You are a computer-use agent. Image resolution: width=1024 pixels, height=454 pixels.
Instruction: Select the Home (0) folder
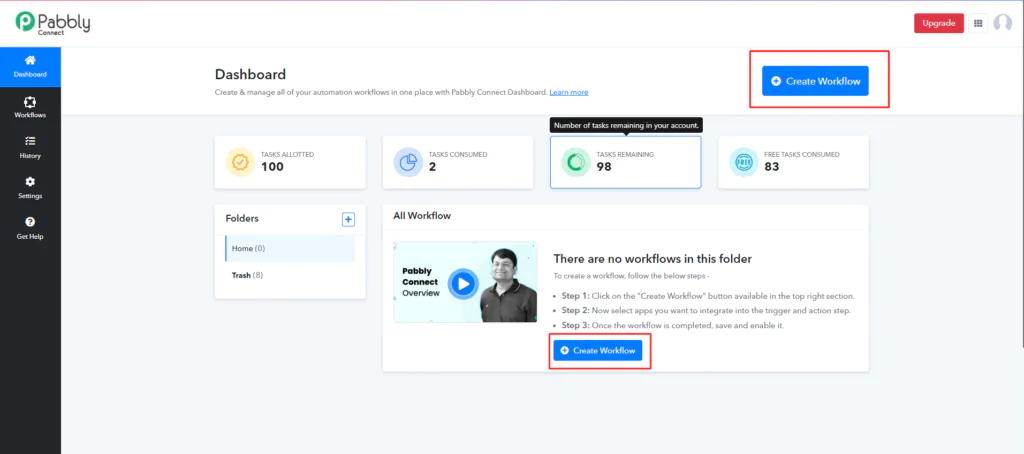pyautogui.click(x=290, y=248)
